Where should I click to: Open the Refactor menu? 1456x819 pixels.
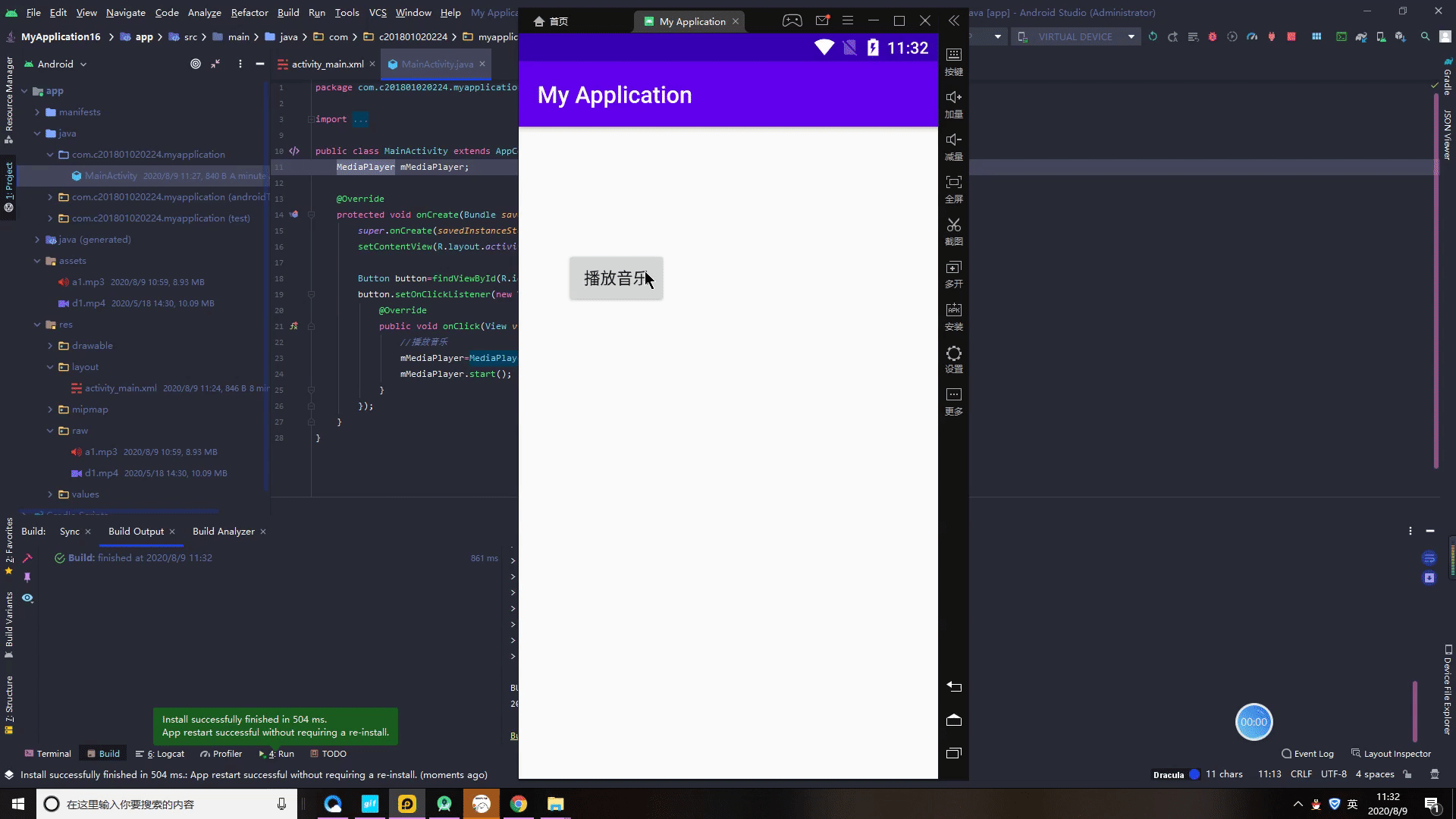tap(249, 12)
